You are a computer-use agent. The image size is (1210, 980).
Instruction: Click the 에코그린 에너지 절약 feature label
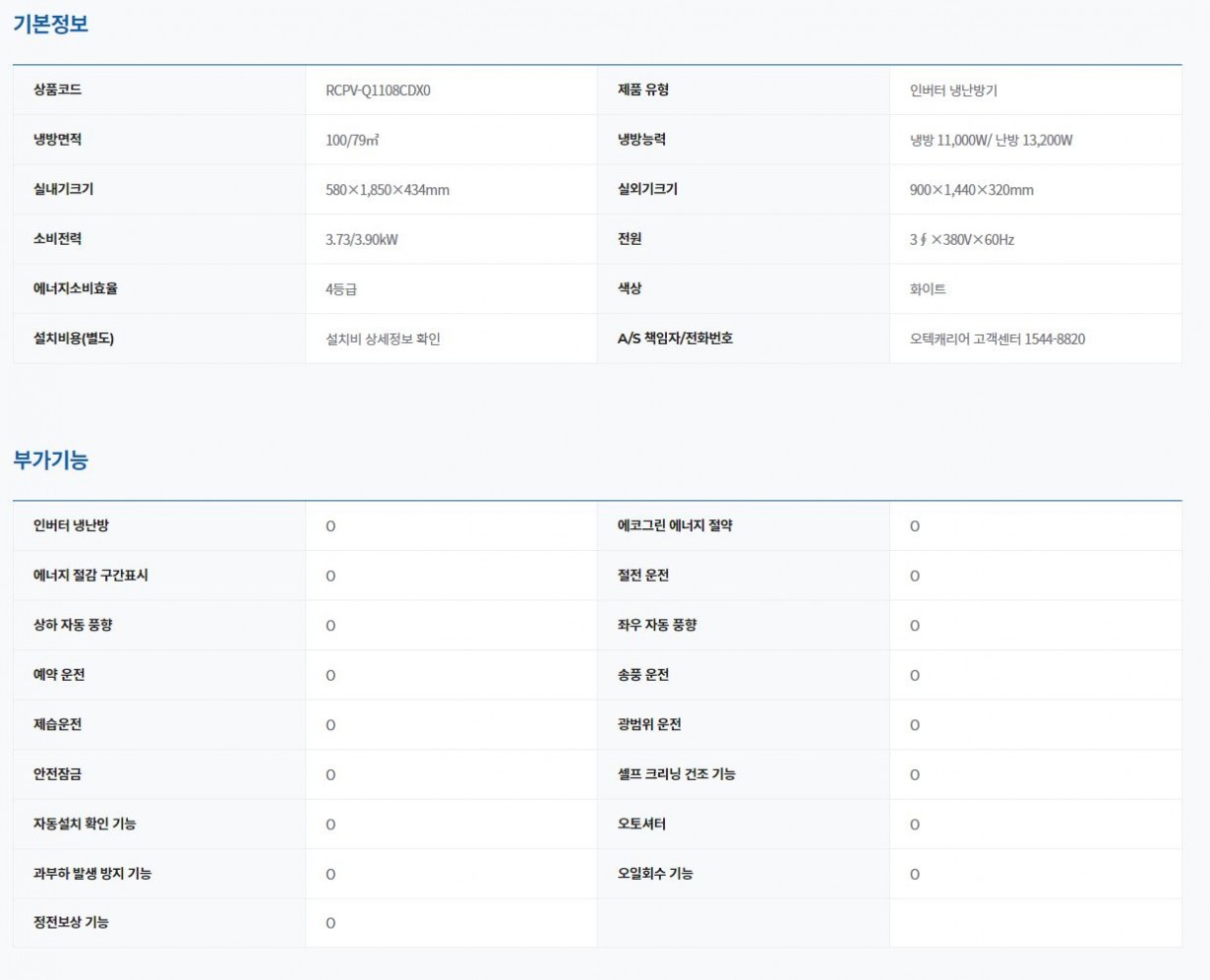coord(675,525)
